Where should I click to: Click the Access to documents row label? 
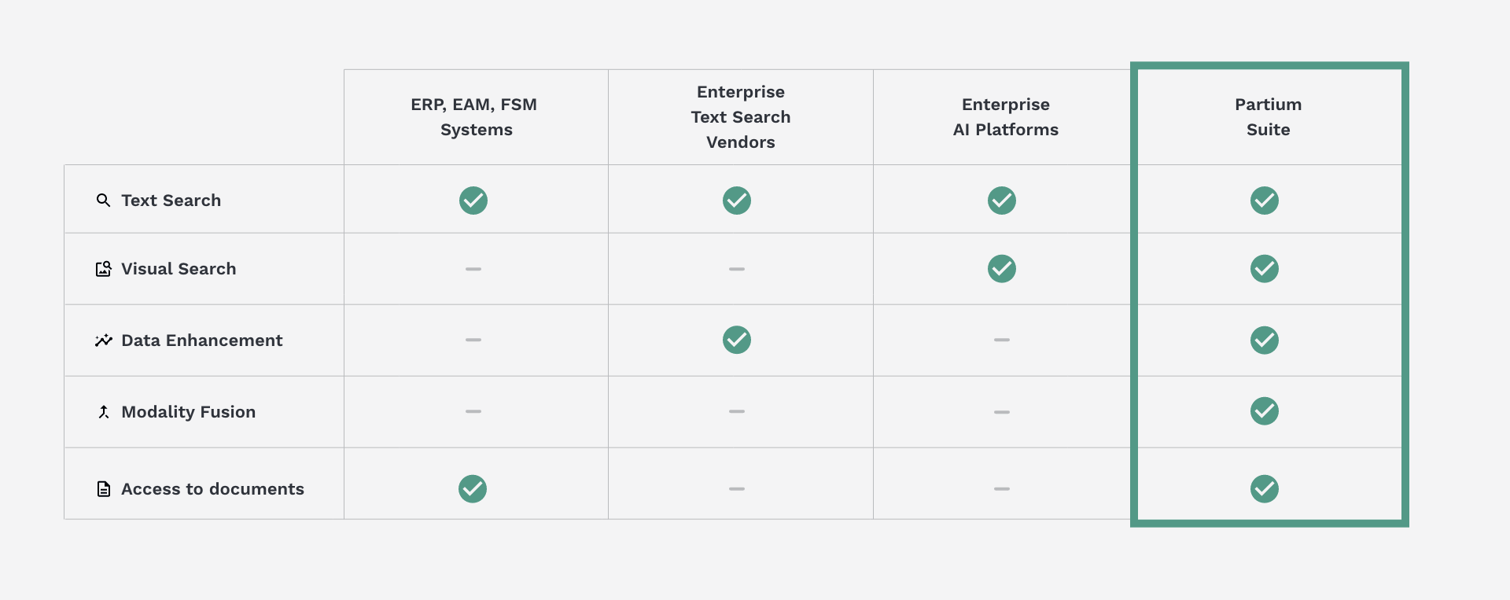212,489
